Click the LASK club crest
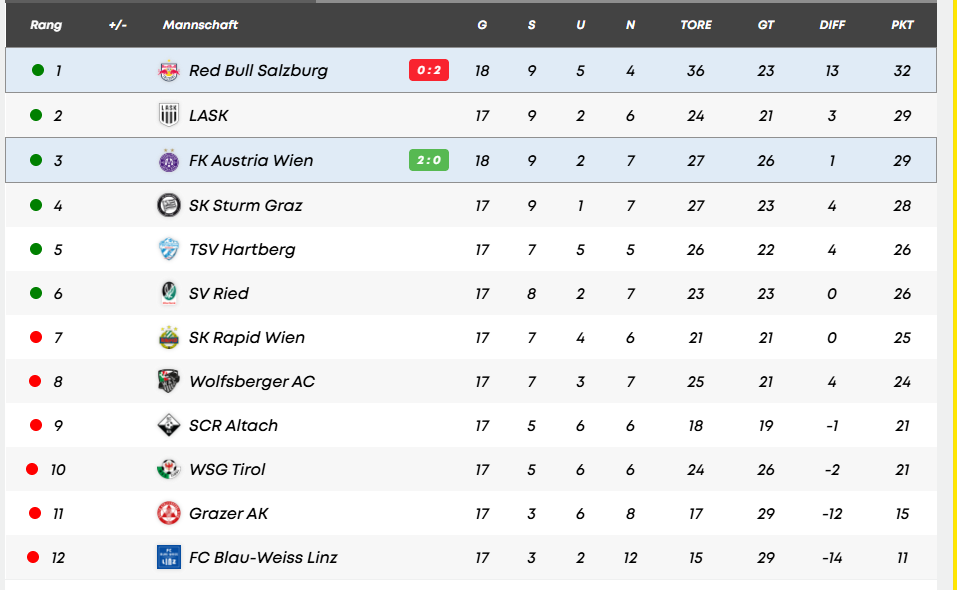957x590 pixels. click(168, 115)
